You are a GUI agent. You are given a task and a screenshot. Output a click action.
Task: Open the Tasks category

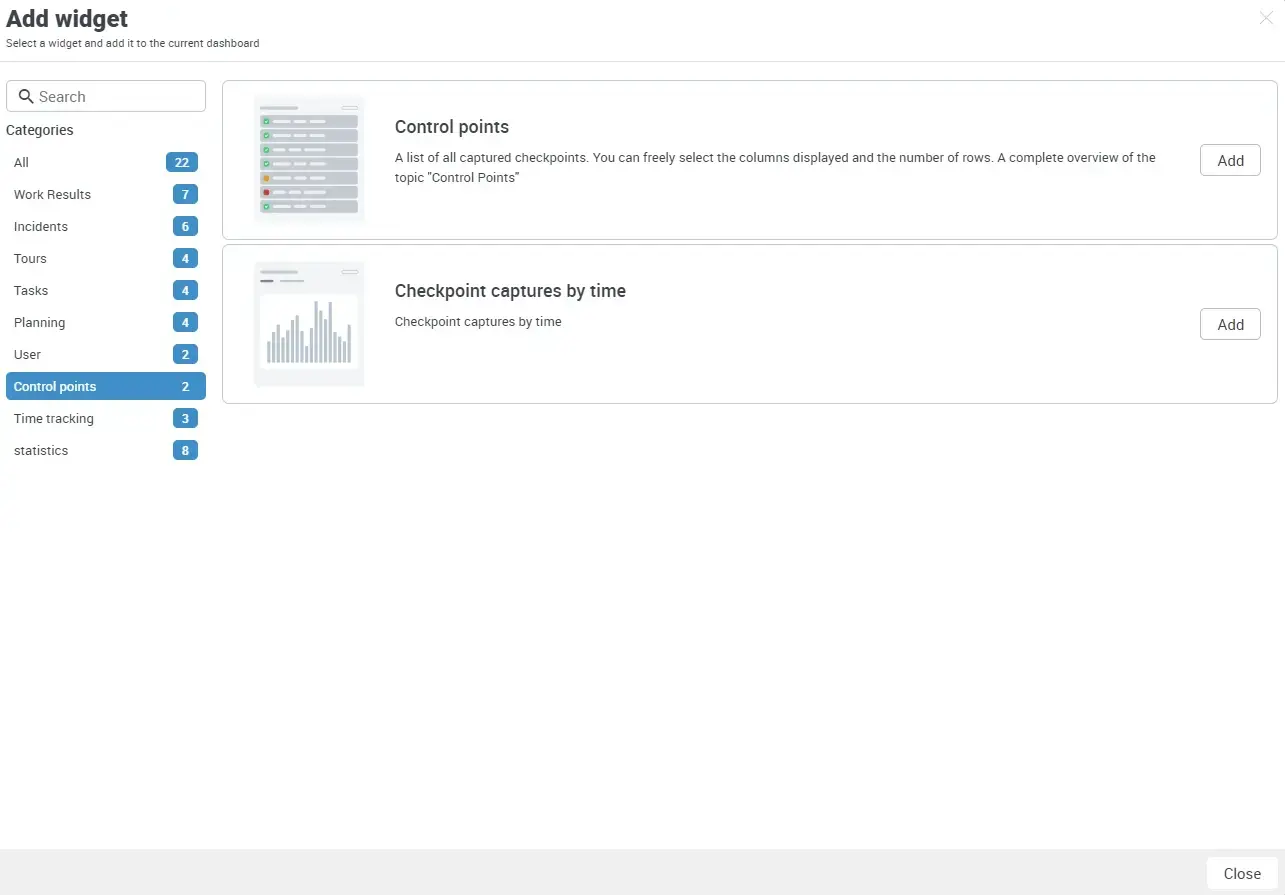coord(30,290)
